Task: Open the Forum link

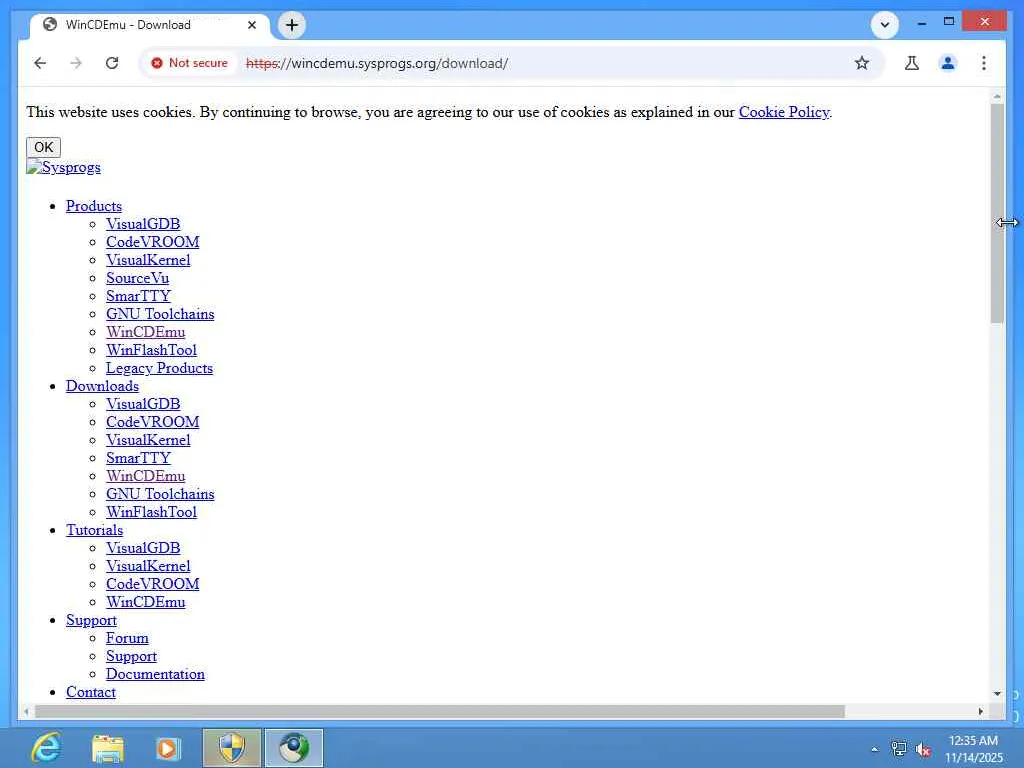Action: tap(127, 638)
